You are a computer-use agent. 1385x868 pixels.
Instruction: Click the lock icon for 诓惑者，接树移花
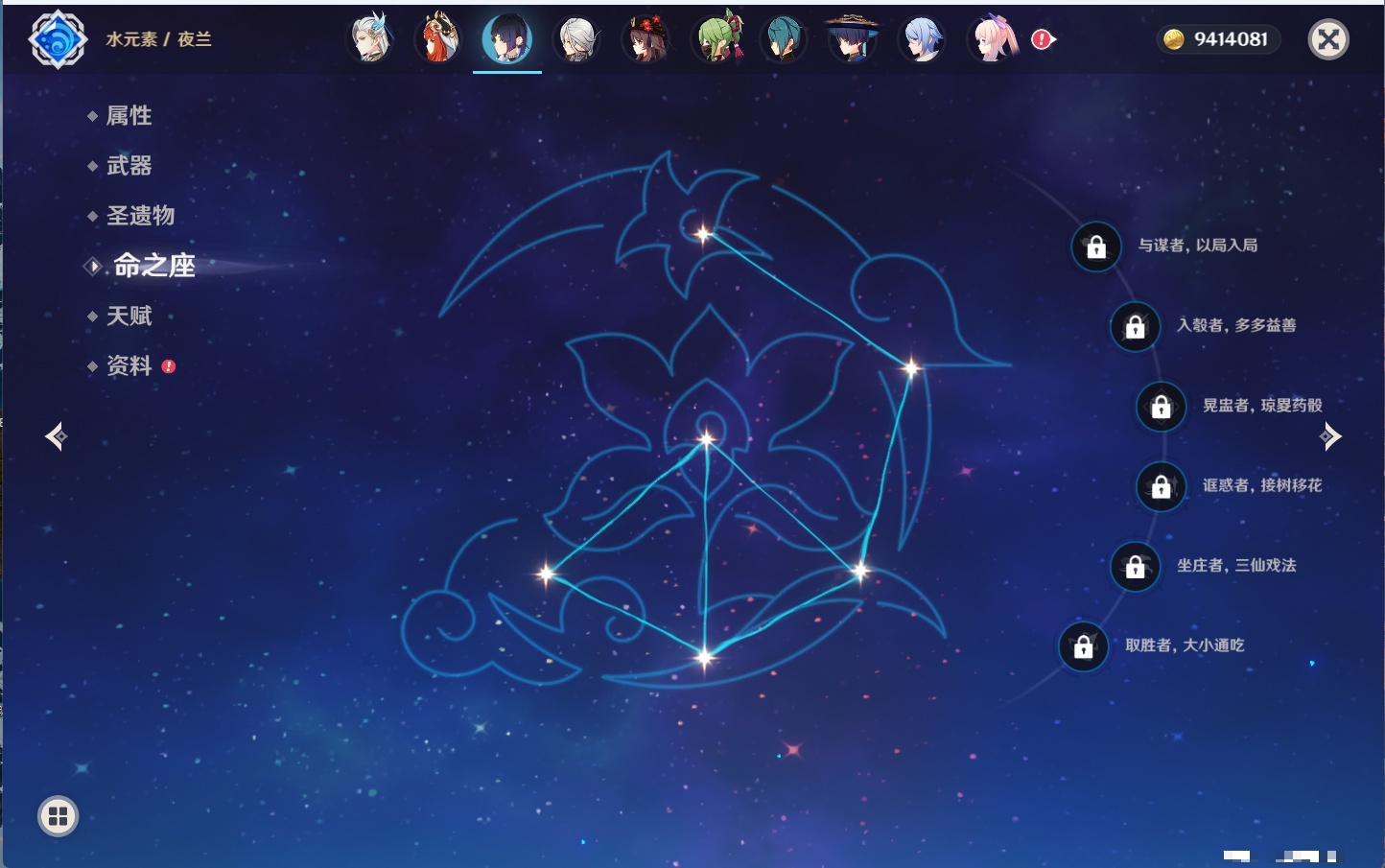tap(1161, 486)
